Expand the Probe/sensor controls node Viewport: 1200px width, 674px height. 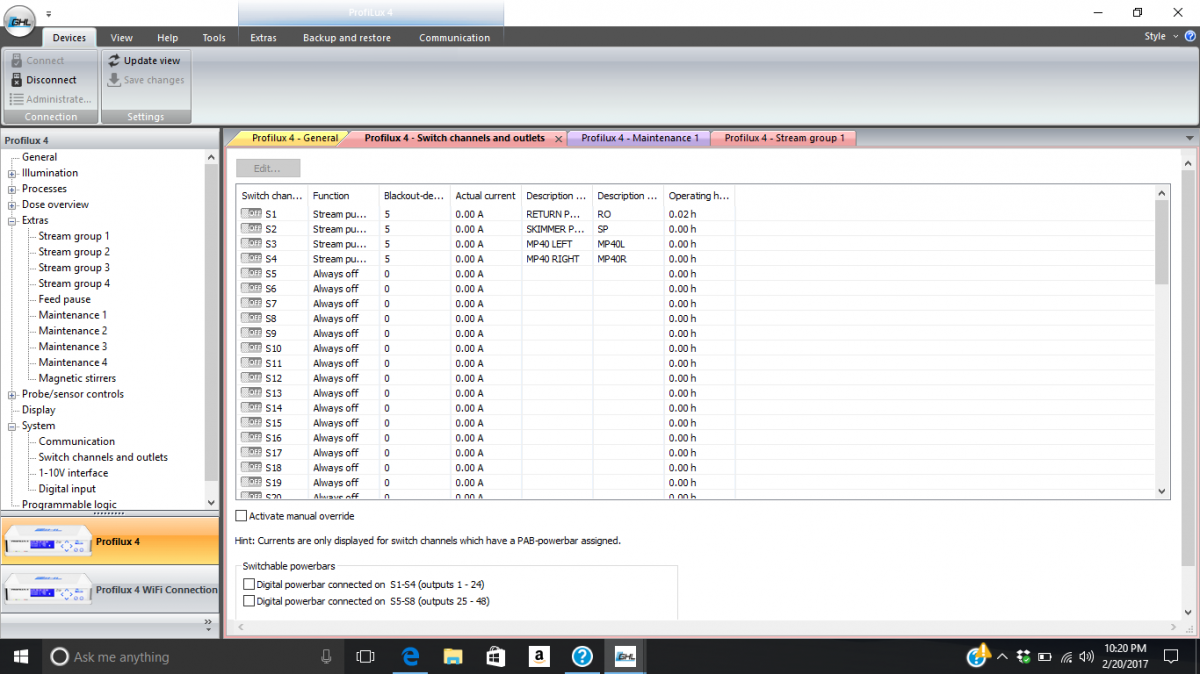(12, 394)
